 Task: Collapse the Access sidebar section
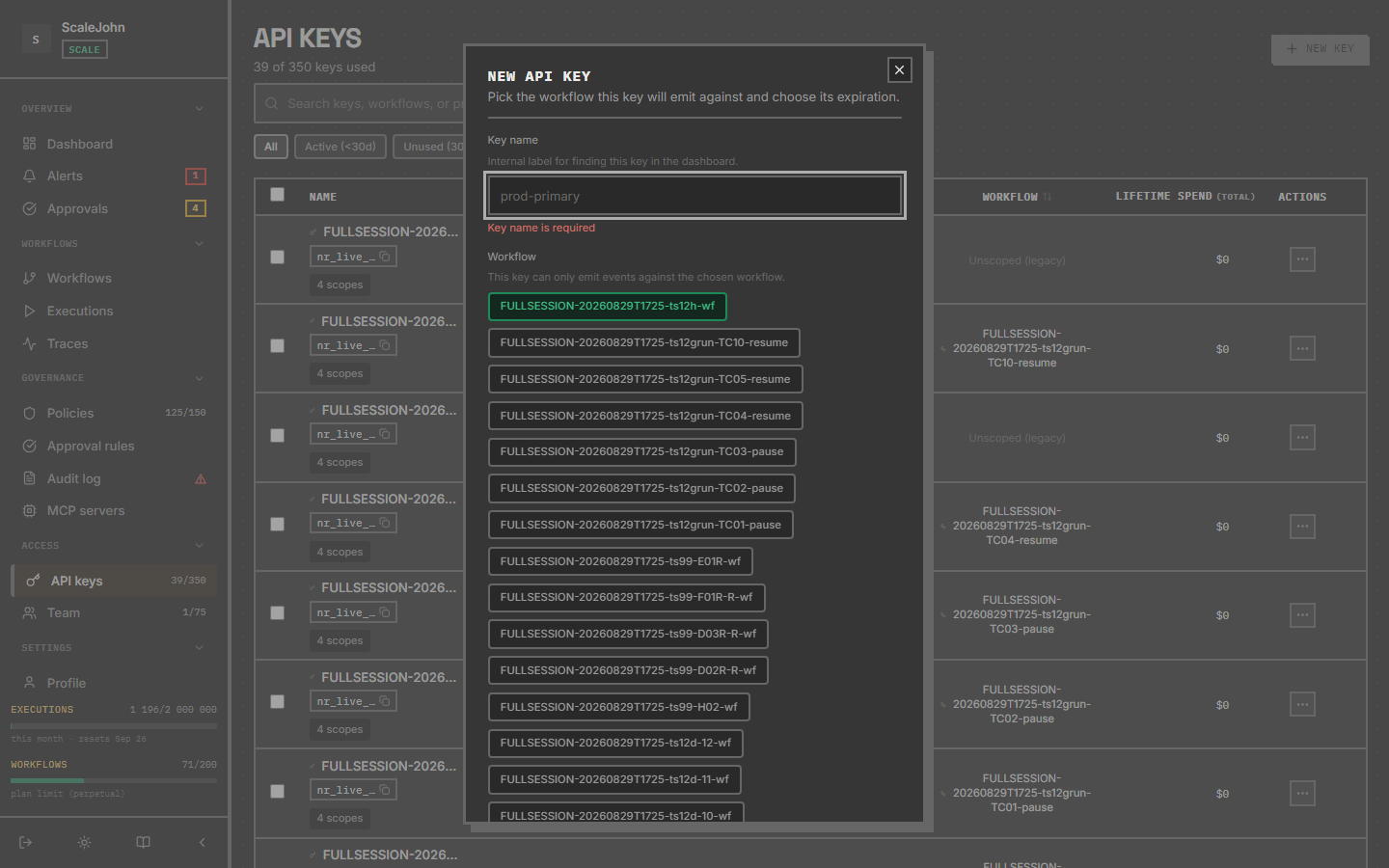pos(200,546)
